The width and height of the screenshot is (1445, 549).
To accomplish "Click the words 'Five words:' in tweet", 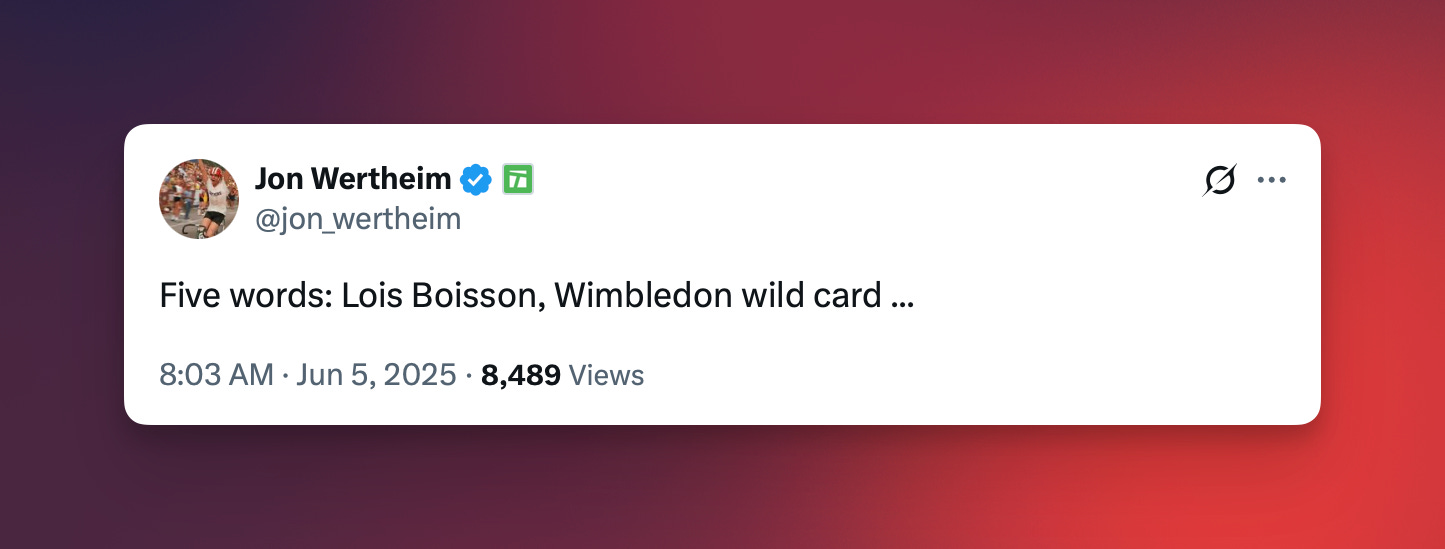I will (246, 296).
